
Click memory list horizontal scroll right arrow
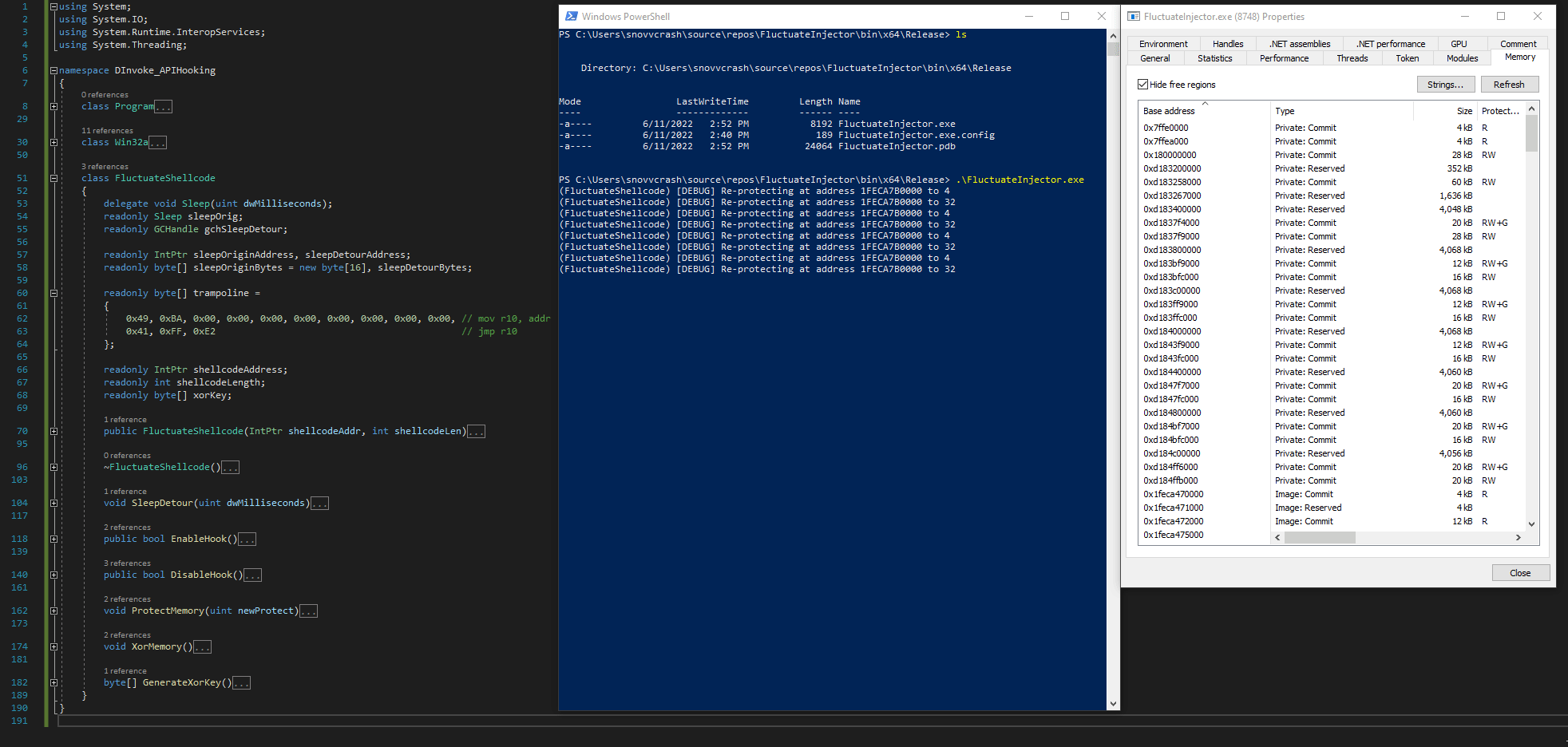coord(1518,538)
